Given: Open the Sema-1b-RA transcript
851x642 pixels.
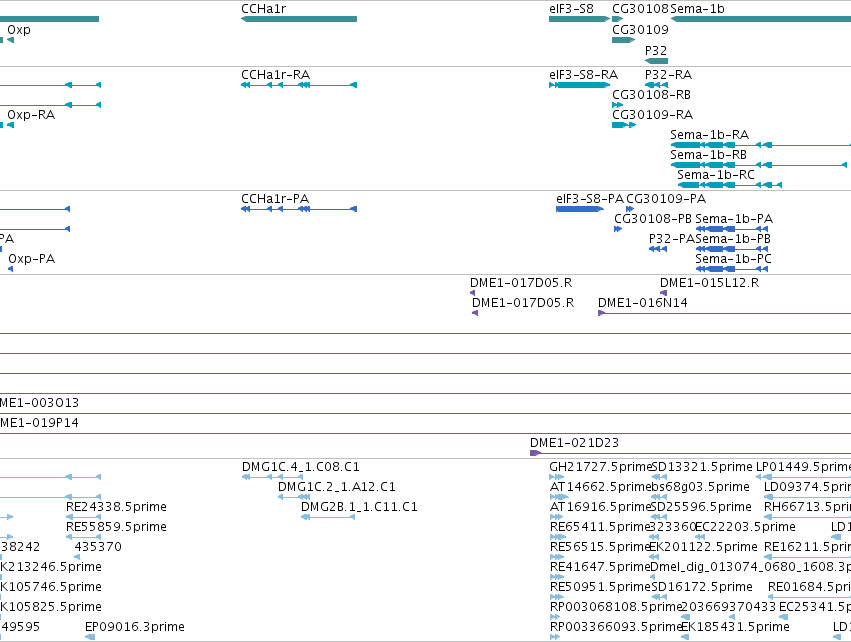Looking at the screenshot, I should pyautogui.click(x=761, y=145).
